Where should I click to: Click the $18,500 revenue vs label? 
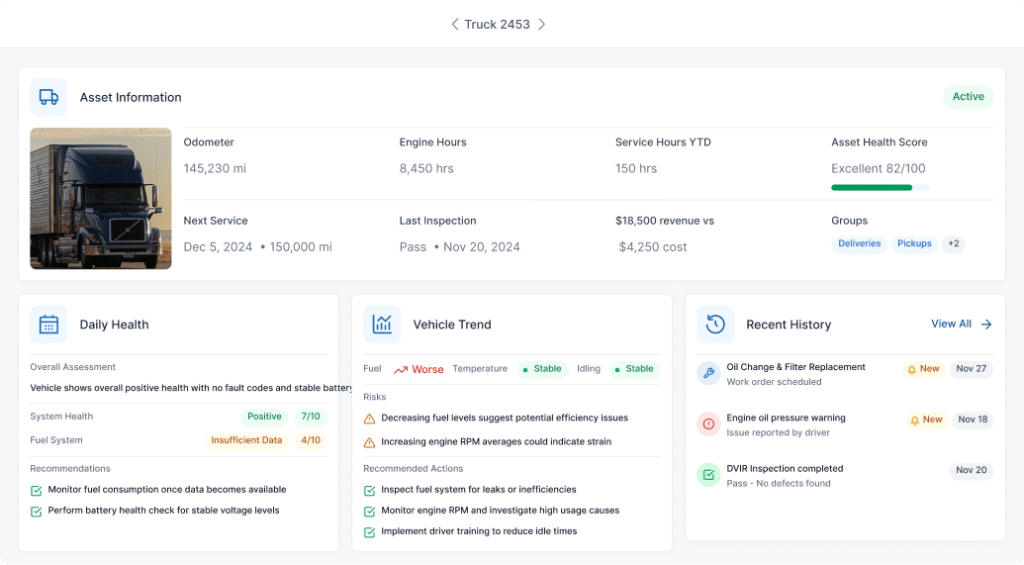click(x=665, y=221)
